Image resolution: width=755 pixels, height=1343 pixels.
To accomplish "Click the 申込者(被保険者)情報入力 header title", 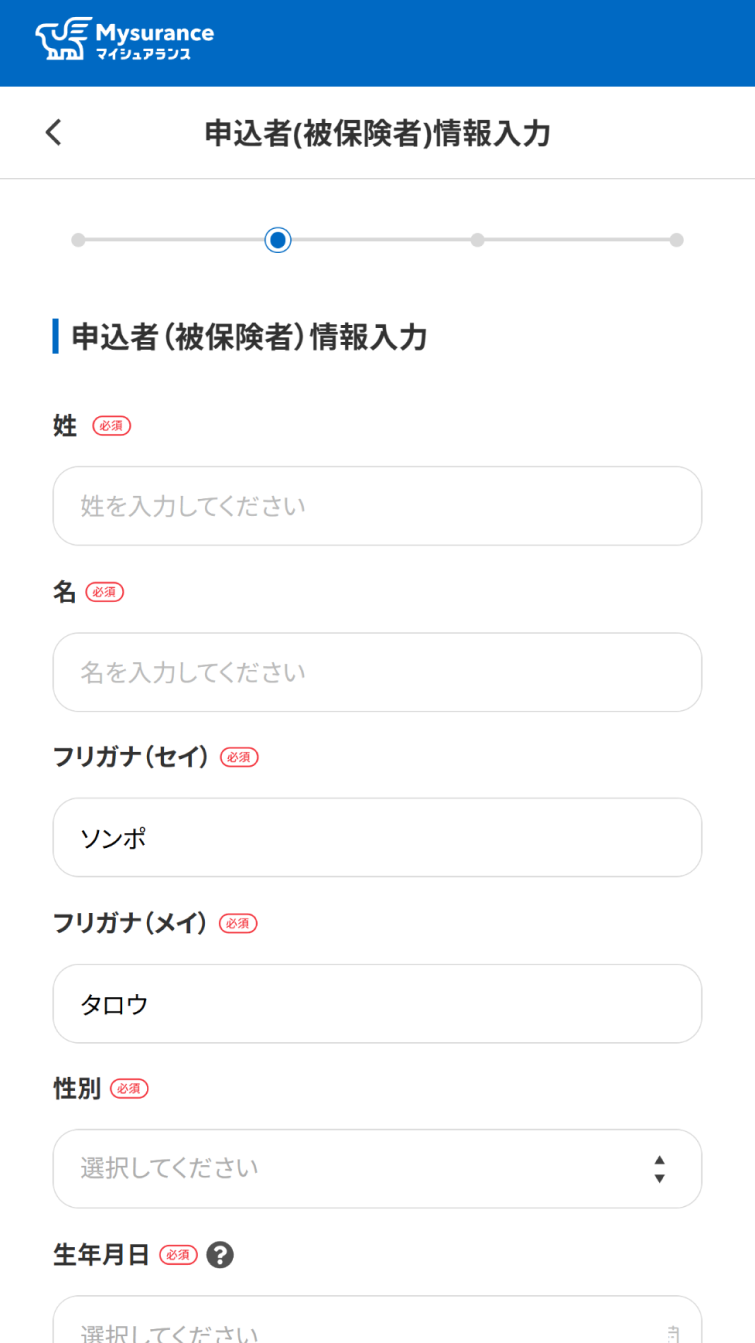I will [378, 133].
